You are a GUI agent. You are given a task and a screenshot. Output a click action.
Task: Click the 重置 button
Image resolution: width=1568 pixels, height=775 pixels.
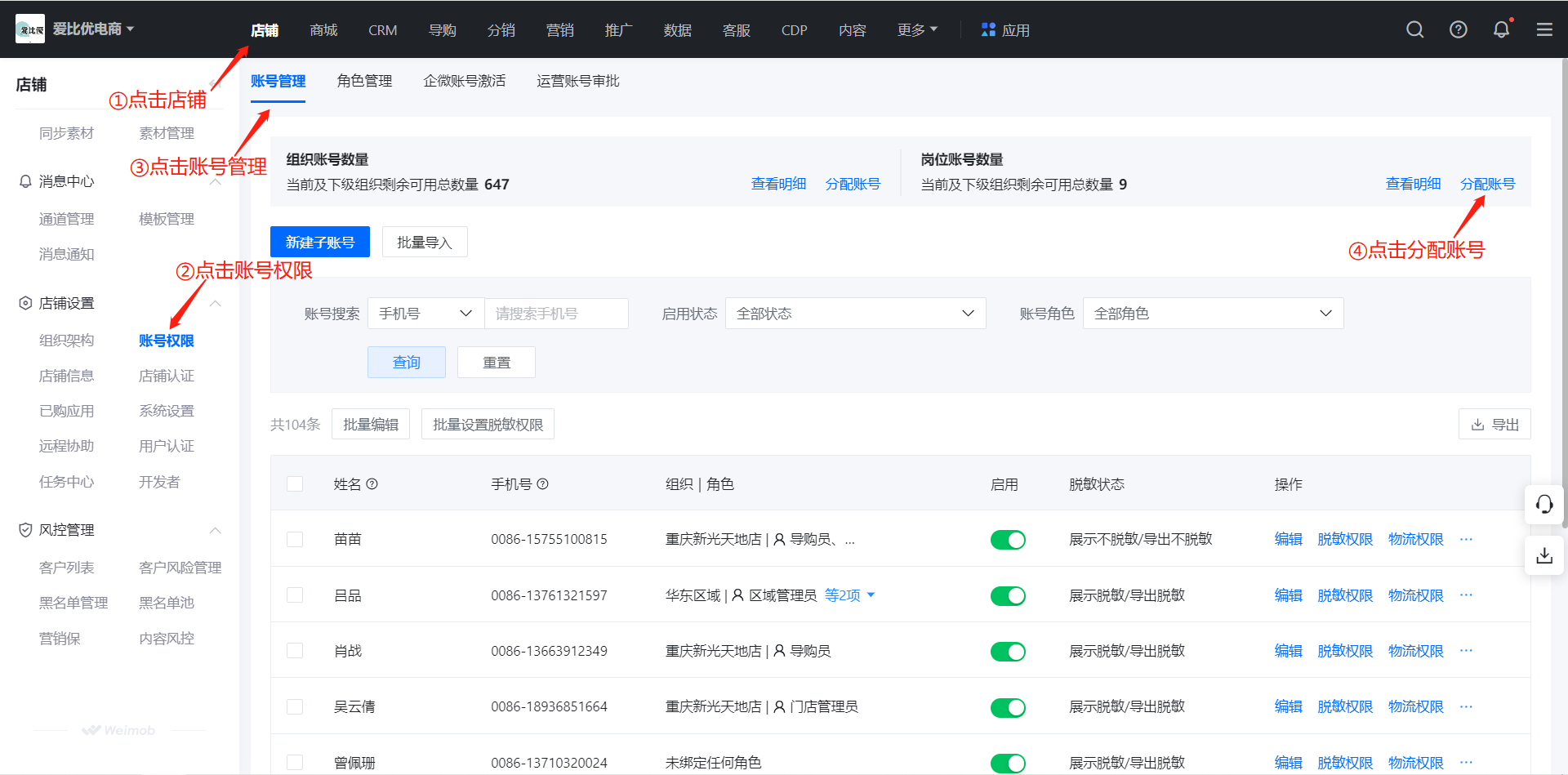497,362
